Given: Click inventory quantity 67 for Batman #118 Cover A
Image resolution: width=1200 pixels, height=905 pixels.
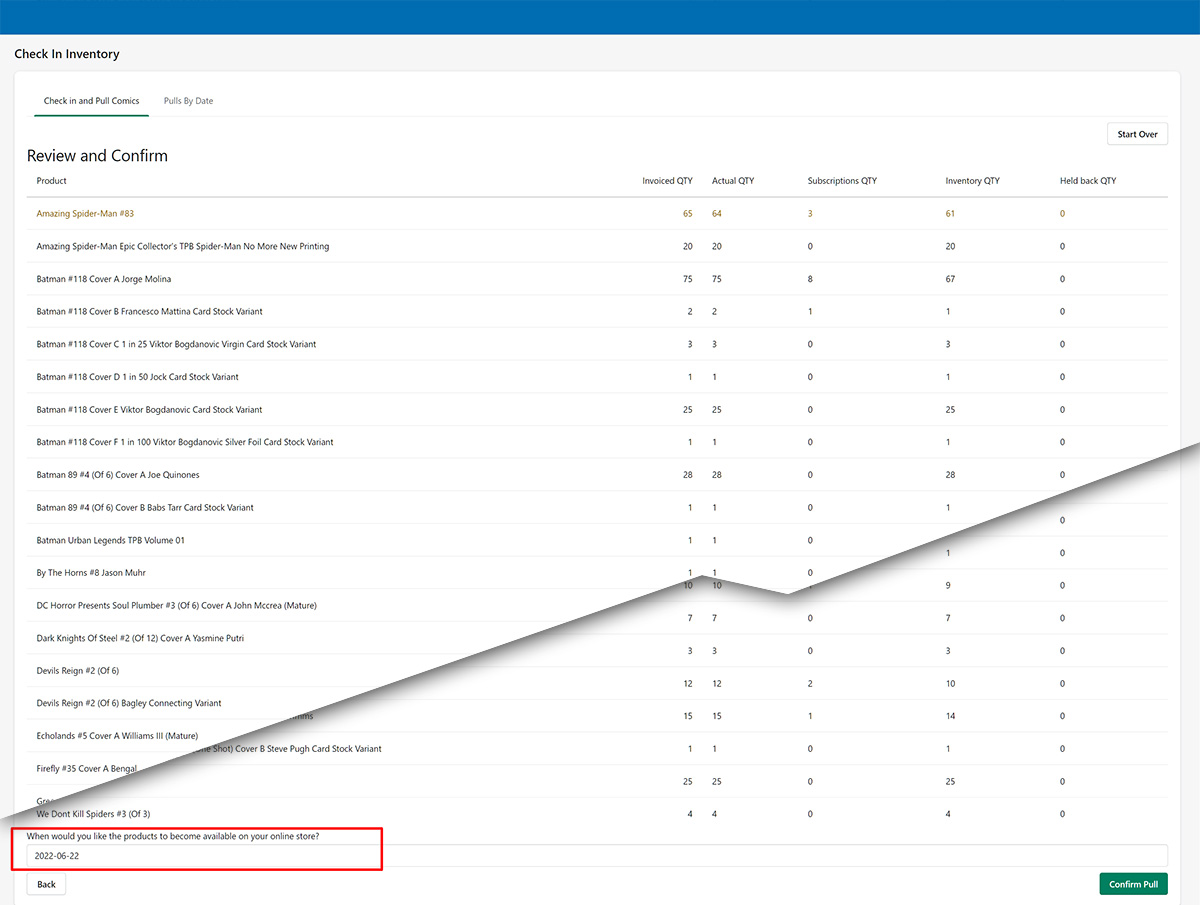Looking at the screenshot, I should 951,279.
